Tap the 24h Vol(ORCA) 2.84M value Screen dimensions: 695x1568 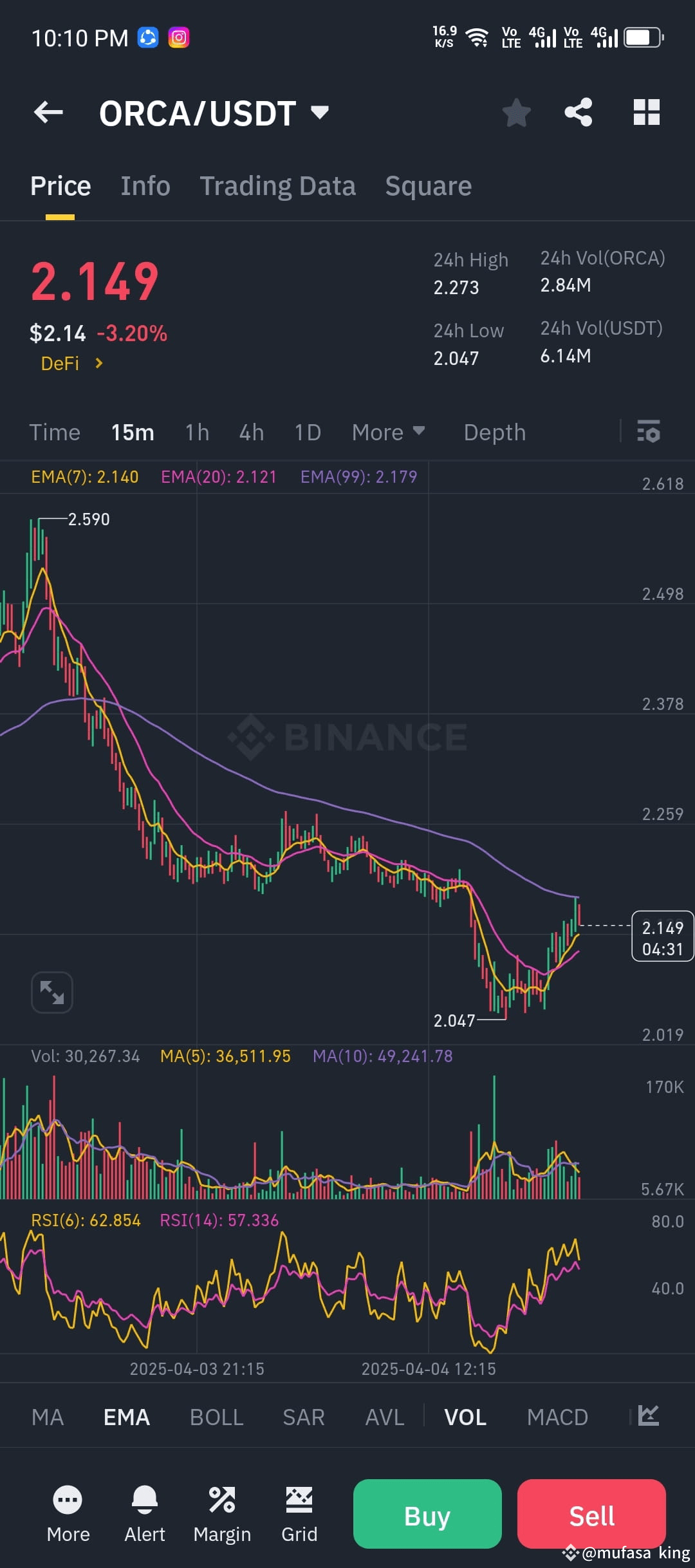[566, 285]
